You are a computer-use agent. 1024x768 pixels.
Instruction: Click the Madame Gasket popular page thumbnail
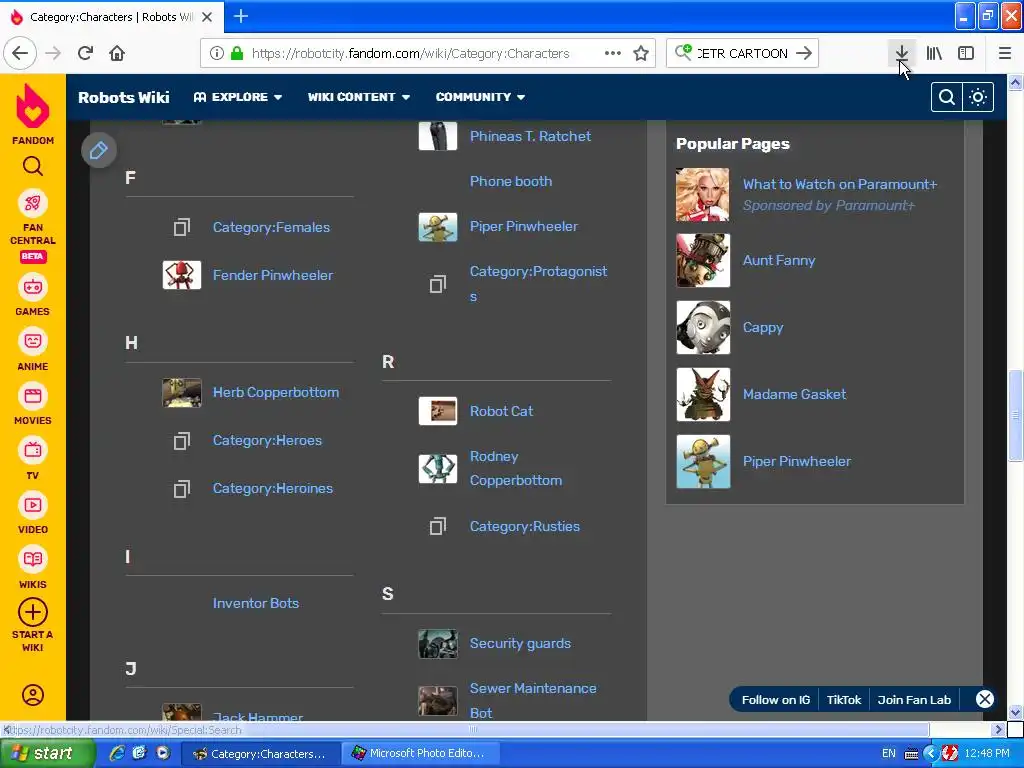tap(703, 394)
